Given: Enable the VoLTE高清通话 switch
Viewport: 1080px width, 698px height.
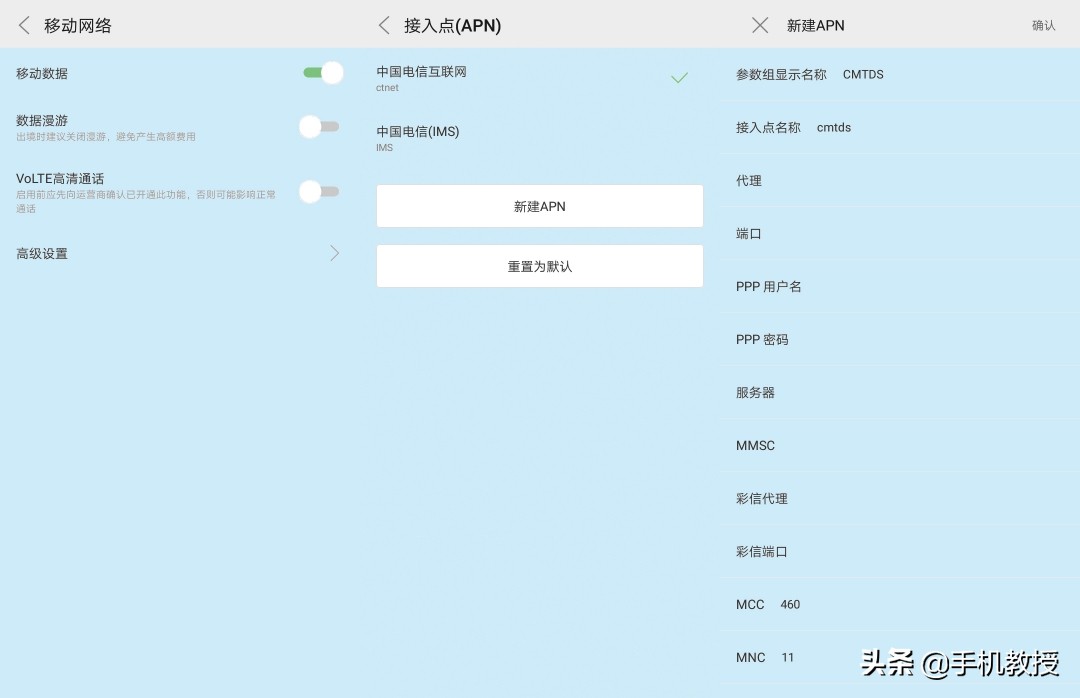Looking at the screenshot, I should click(x=320, y=191).
